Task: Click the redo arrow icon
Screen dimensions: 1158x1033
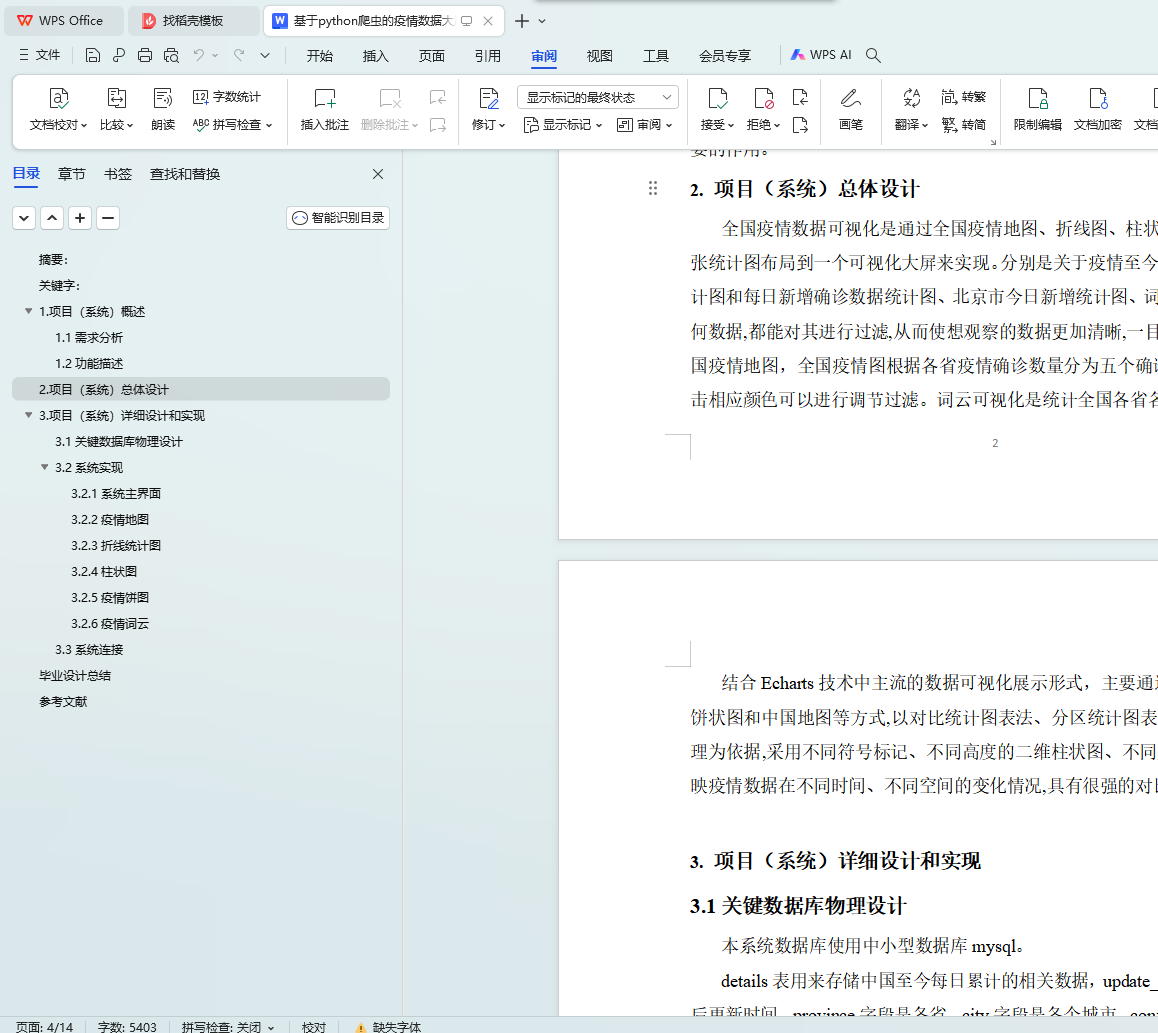Action: 239,55
